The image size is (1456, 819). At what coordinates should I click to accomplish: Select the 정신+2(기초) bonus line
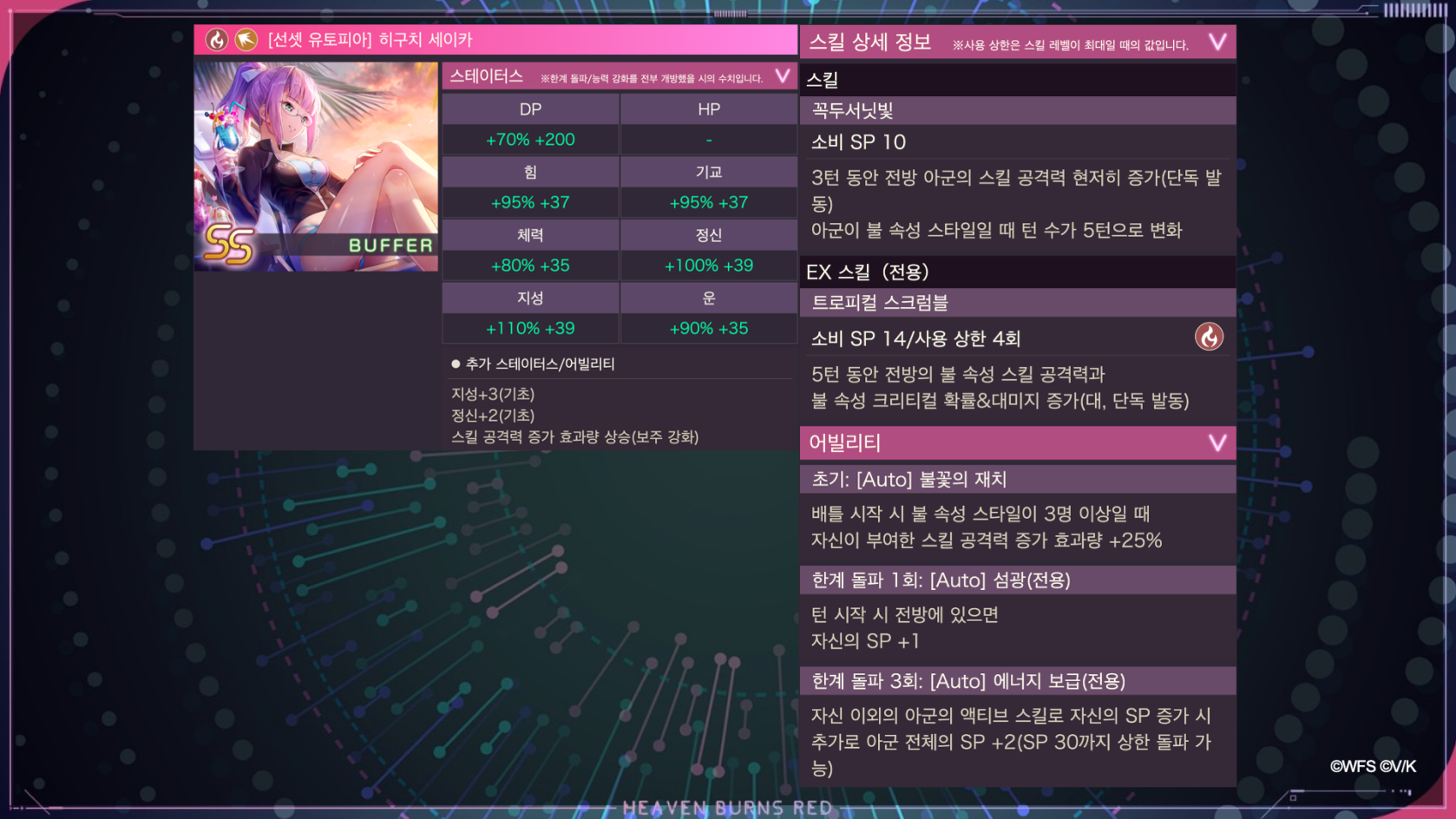coord(493,416)
